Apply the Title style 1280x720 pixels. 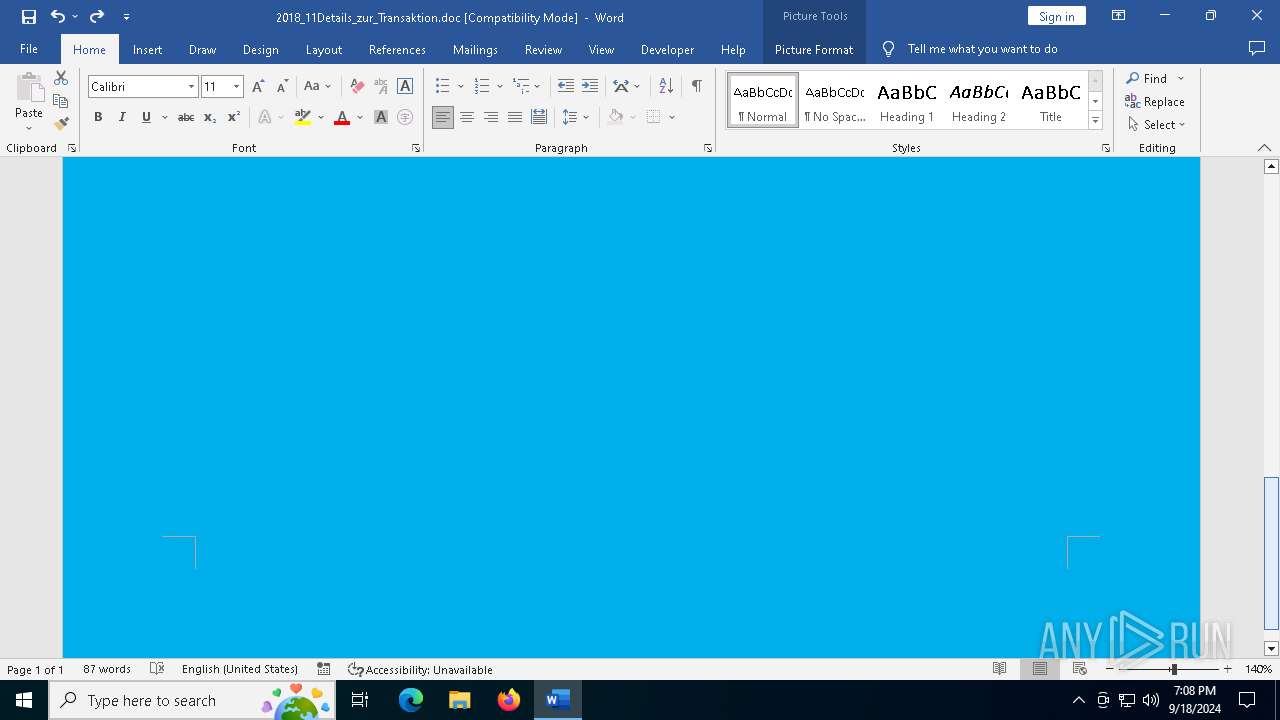click(1051, 100)
